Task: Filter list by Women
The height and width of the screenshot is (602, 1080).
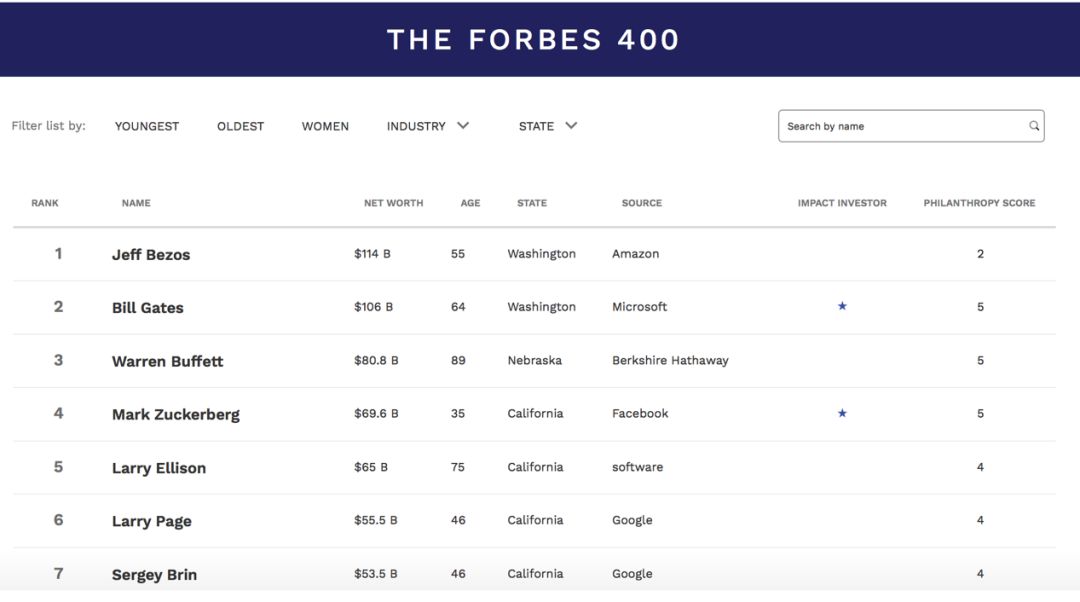Action: click(325, 126)
